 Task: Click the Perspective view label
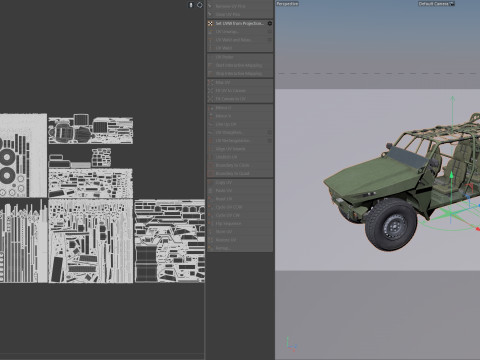(287, 4)
